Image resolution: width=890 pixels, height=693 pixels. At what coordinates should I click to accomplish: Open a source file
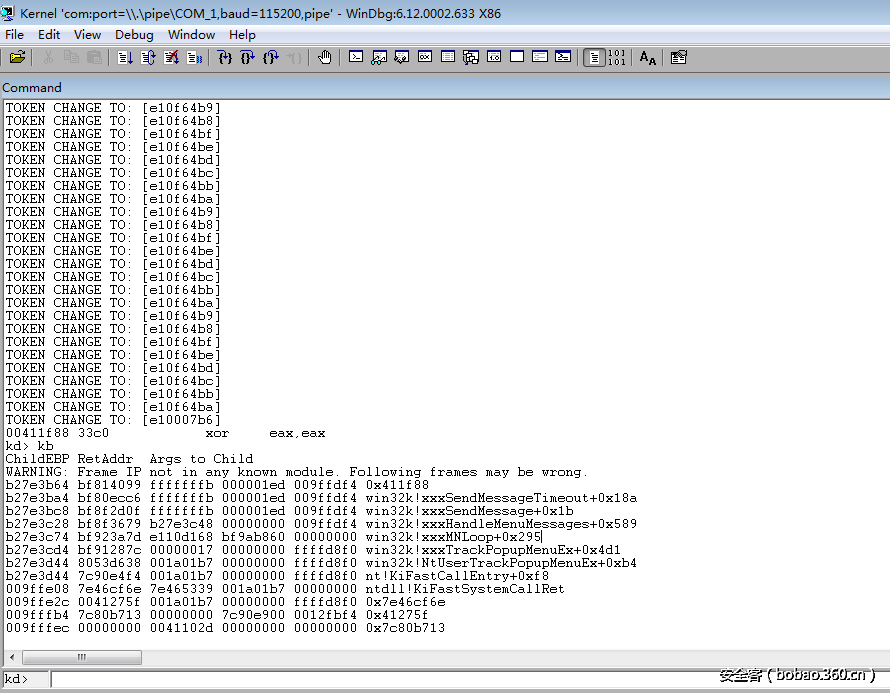click(x=17, y=57)
